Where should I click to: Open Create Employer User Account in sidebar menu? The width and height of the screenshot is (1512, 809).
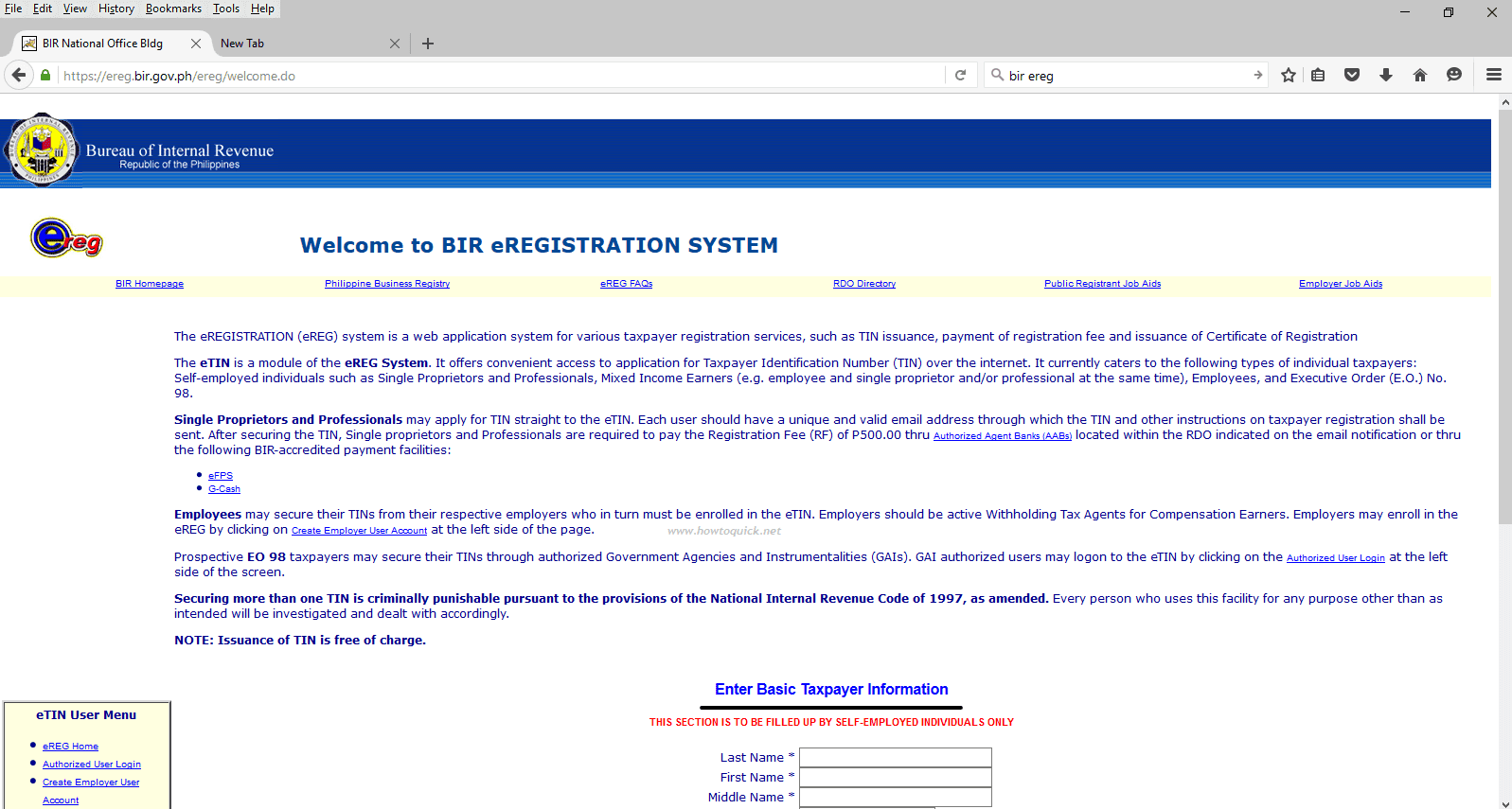point(91,791)
